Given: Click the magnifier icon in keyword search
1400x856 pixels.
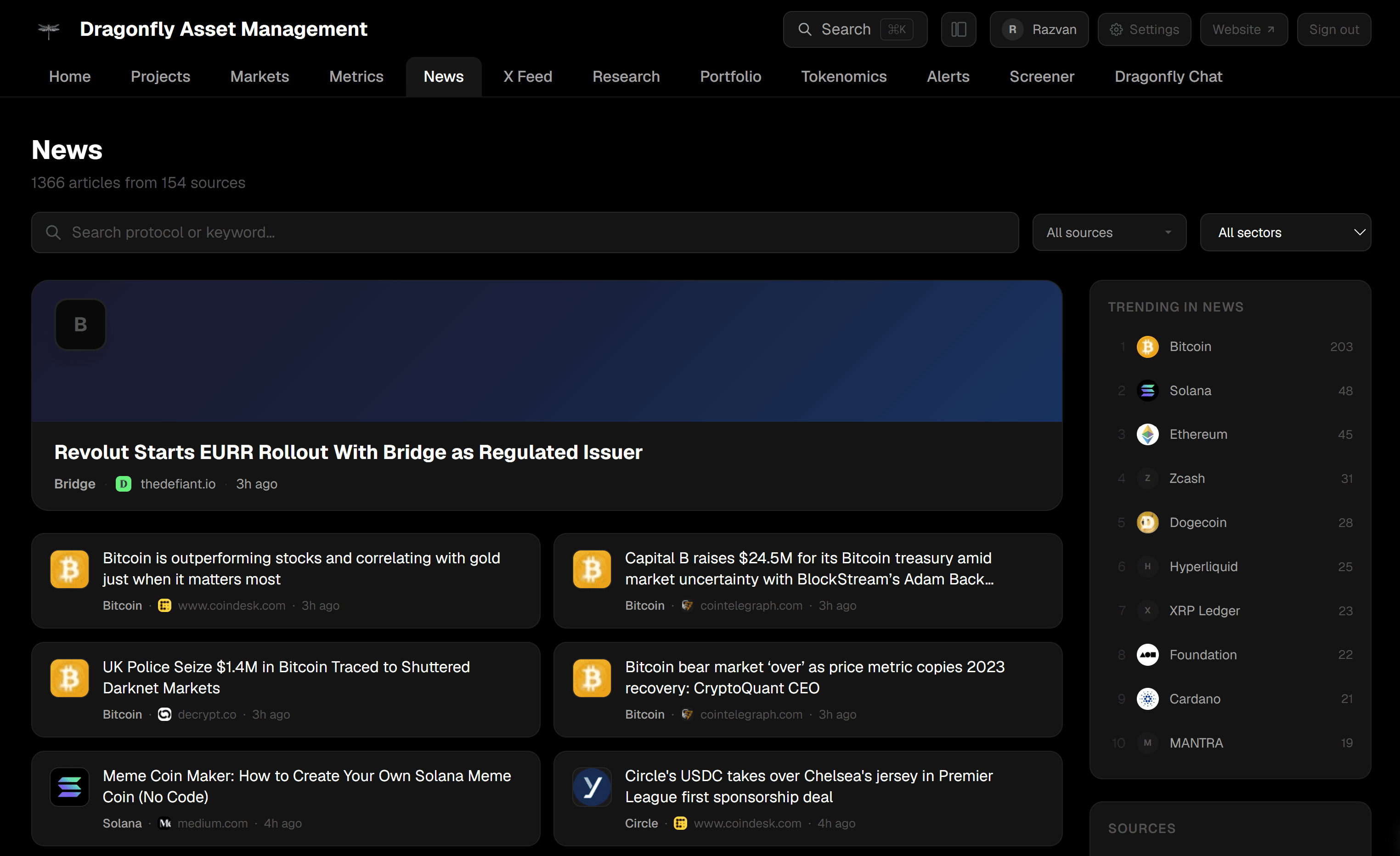Looking at the screenshot, I should pyautogui.click(x=53, y=232).
